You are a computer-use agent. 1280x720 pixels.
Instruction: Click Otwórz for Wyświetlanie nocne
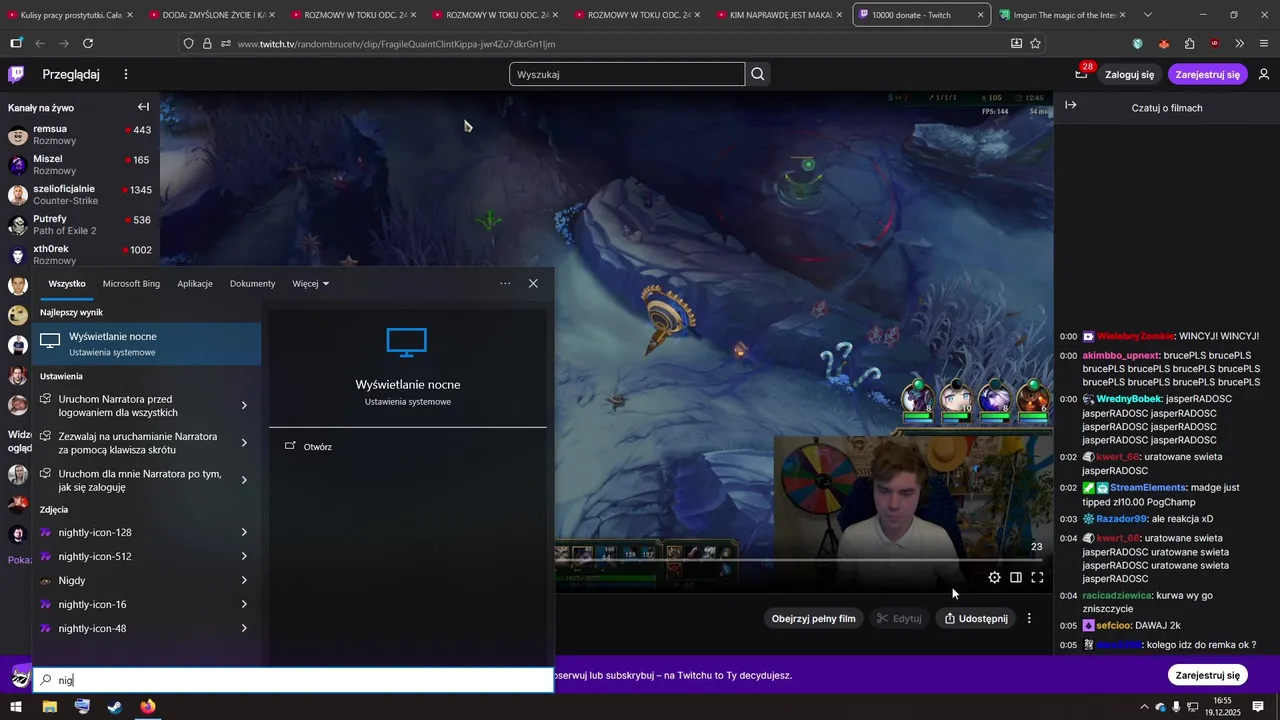point(317,447)
